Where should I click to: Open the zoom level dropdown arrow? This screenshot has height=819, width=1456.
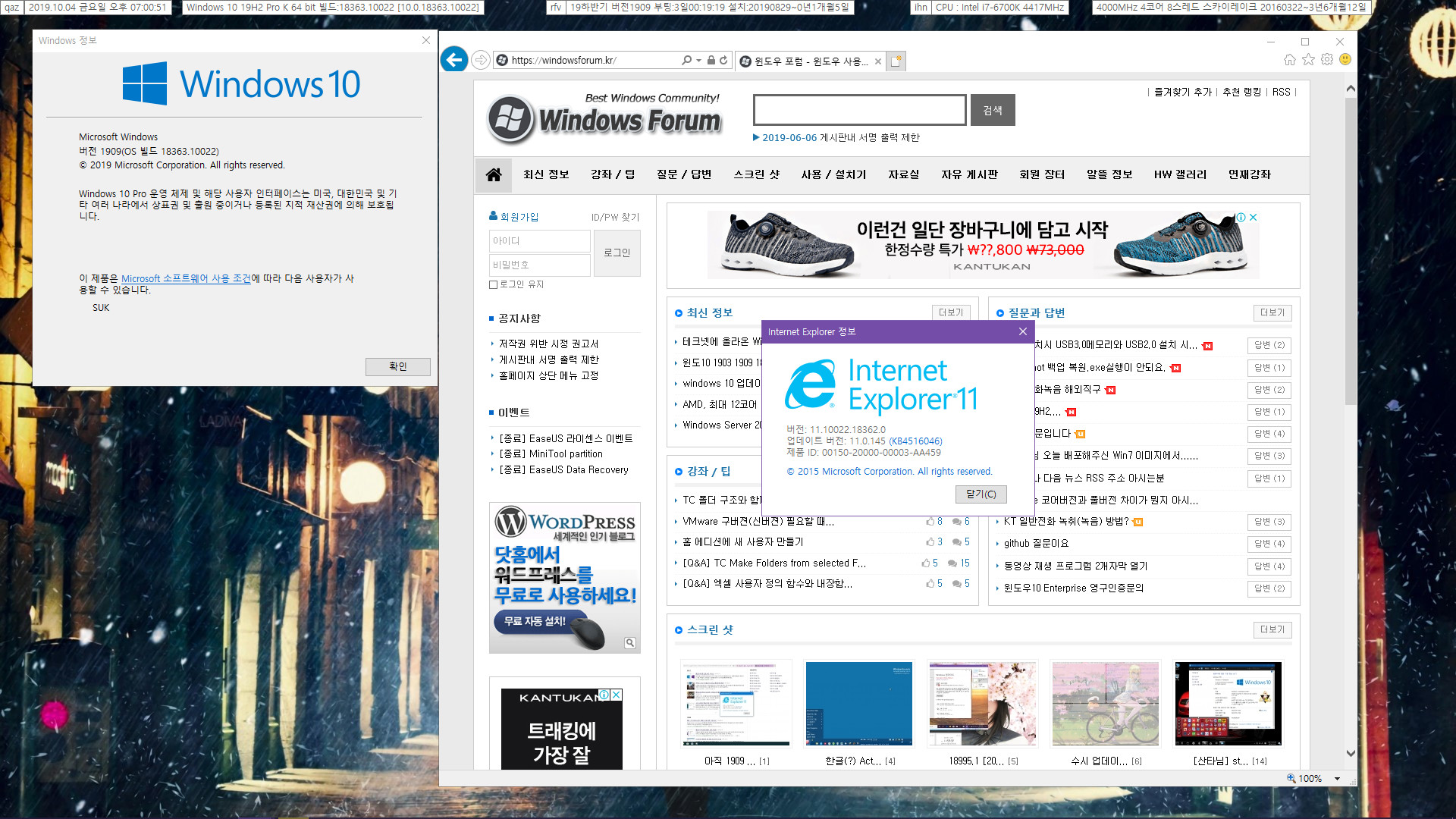point(1337,779)
